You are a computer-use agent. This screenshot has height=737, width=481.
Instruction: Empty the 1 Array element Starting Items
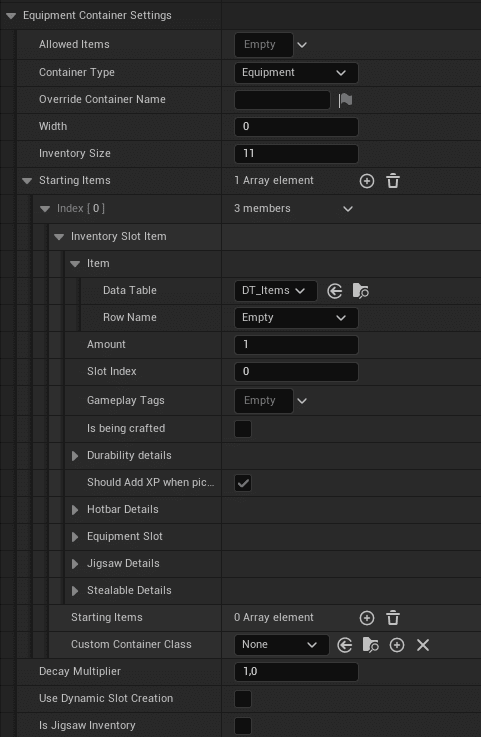393,181
